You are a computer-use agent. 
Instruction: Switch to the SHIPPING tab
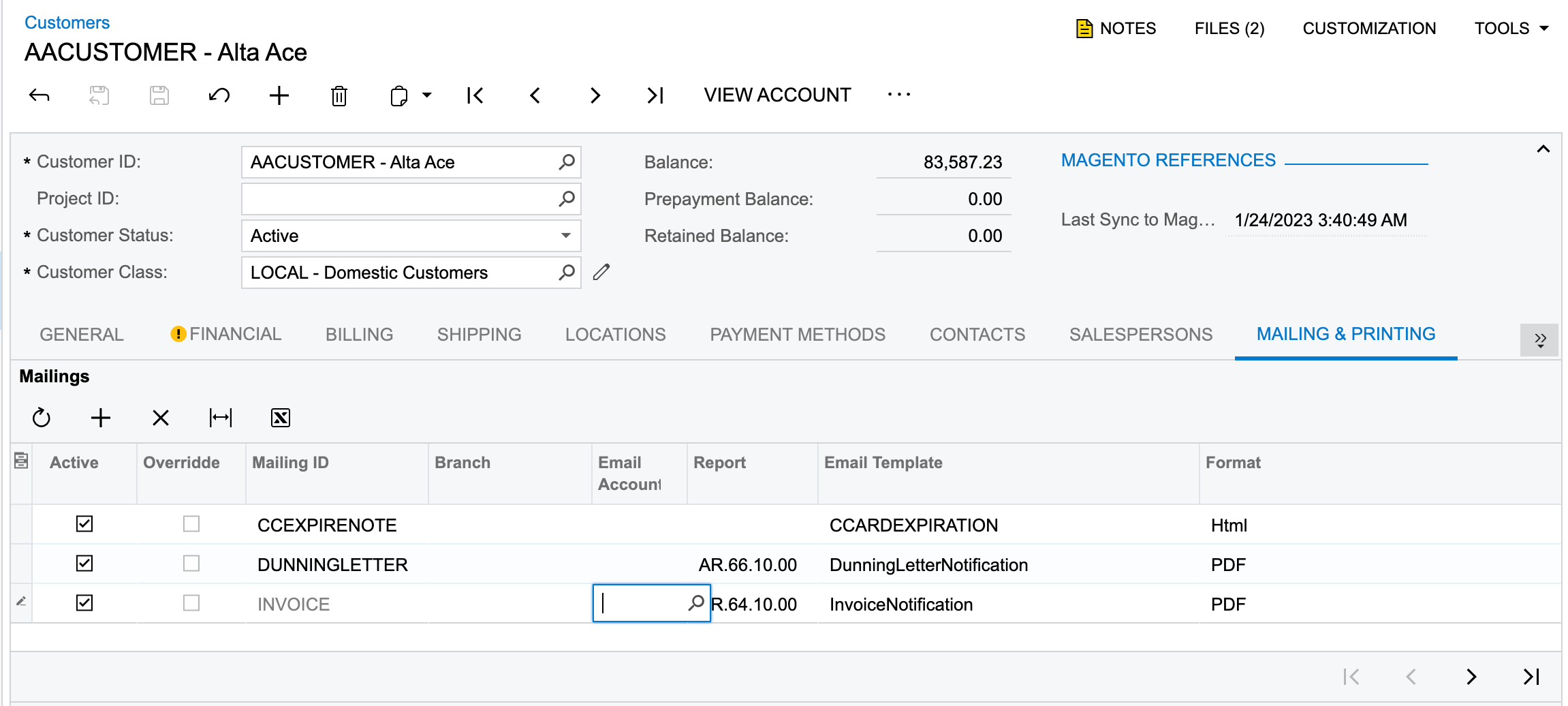(479, 335)
